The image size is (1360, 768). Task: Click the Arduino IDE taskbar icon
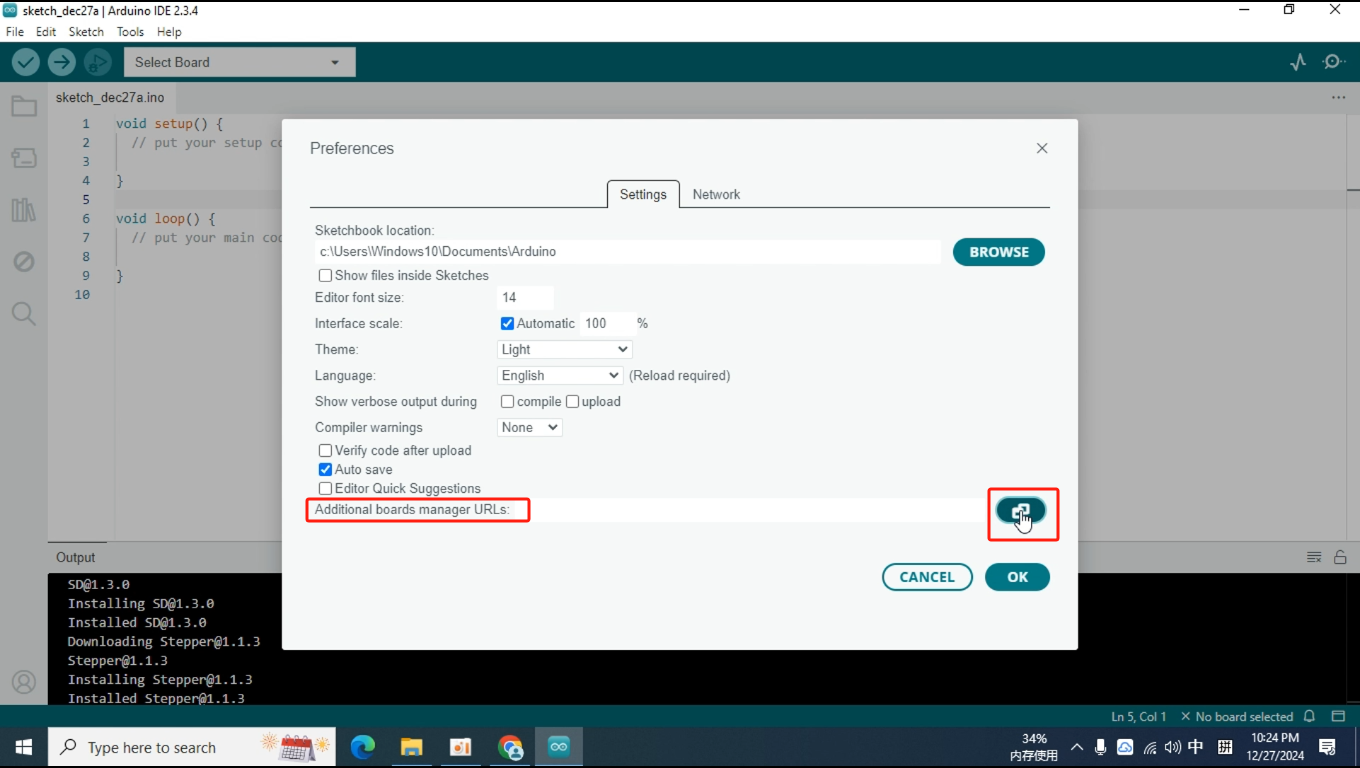(x=559, y=747)
